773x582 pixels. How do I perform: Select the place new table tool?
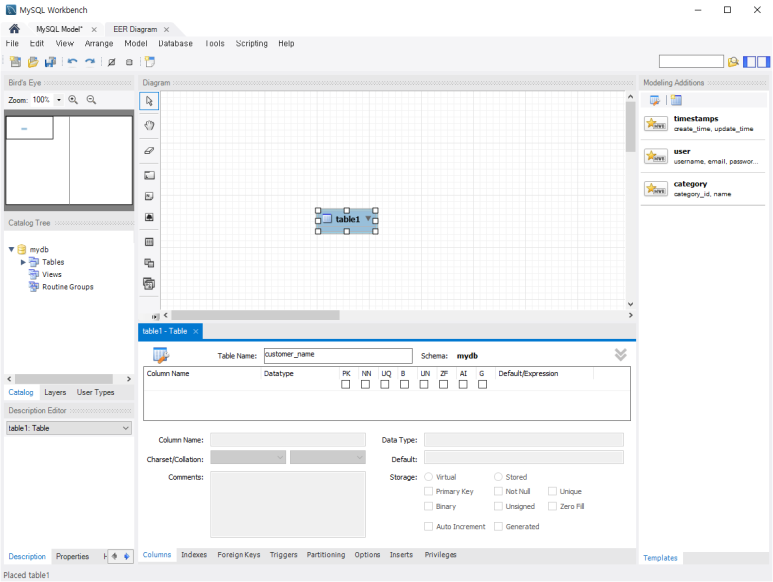[149, 242]
